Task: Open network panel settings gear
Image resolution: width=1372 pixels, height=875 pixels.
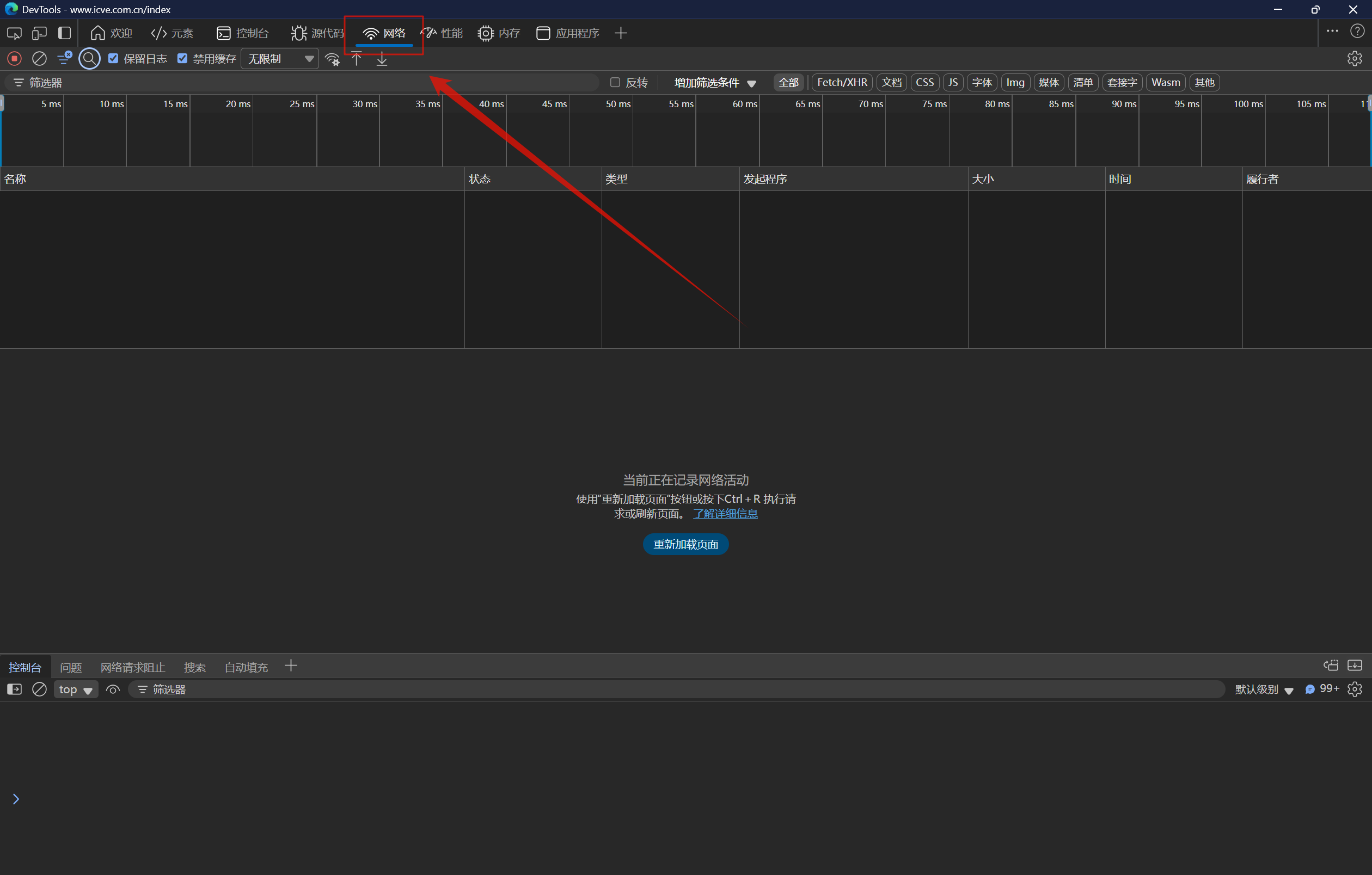Action: point(1355,59)
